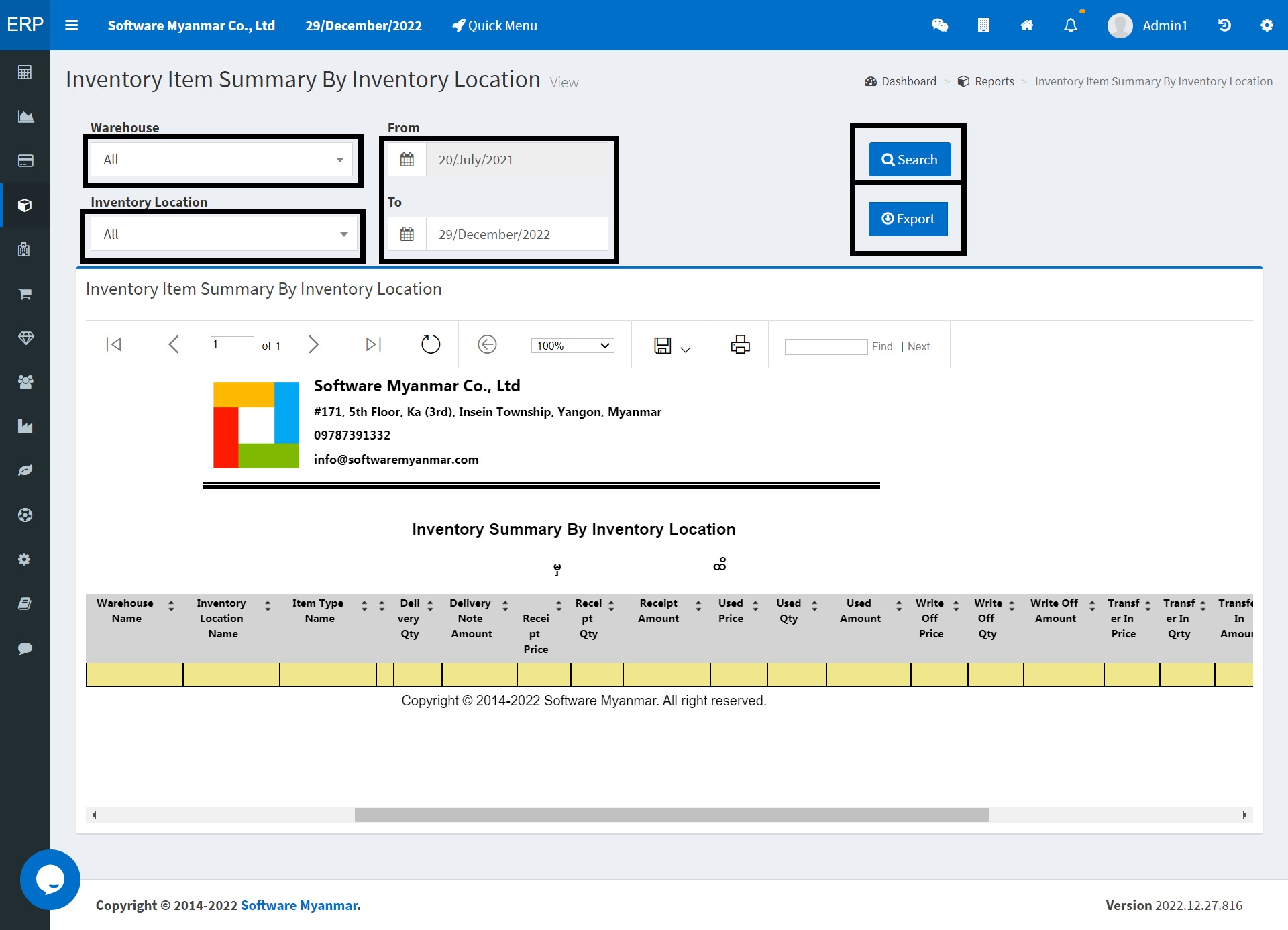The height and width of the screenshot is (930, 1288).
Task: Open the Inventory Location dropdown
Action: coord(225,234)
